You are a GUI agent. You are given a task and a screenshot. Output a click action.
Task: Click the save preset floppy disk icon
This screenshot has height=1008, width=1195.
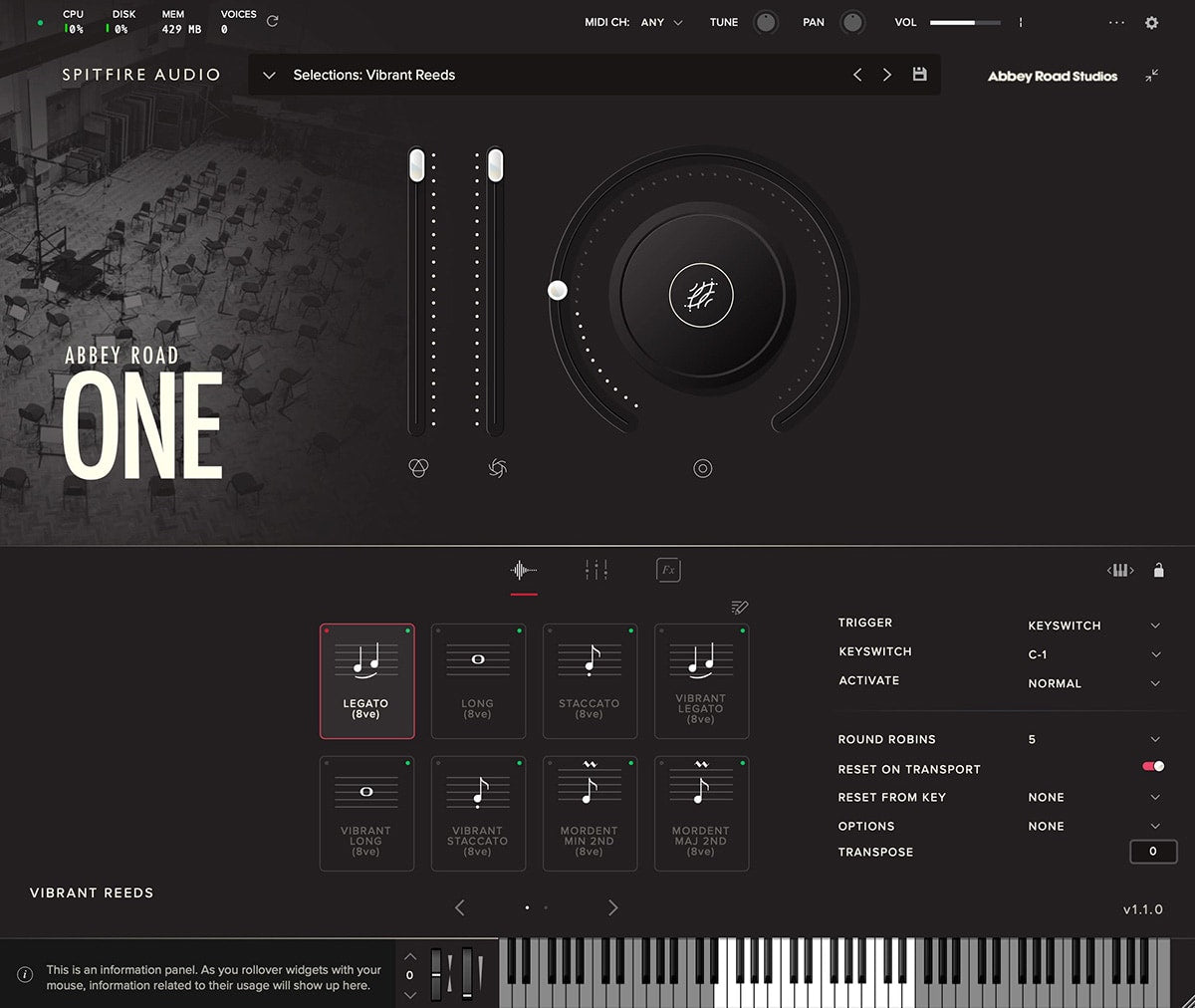click(x=919, y=75)
